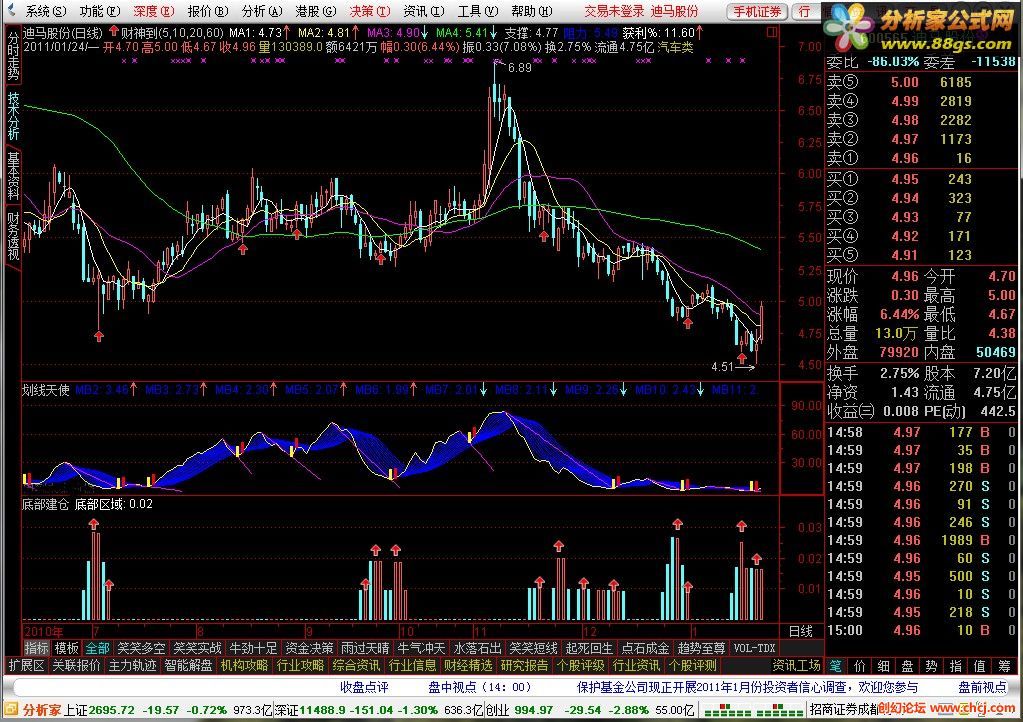Select the 价 tab in quote panel
1023x722 pixels.
(x=860, y=665)
